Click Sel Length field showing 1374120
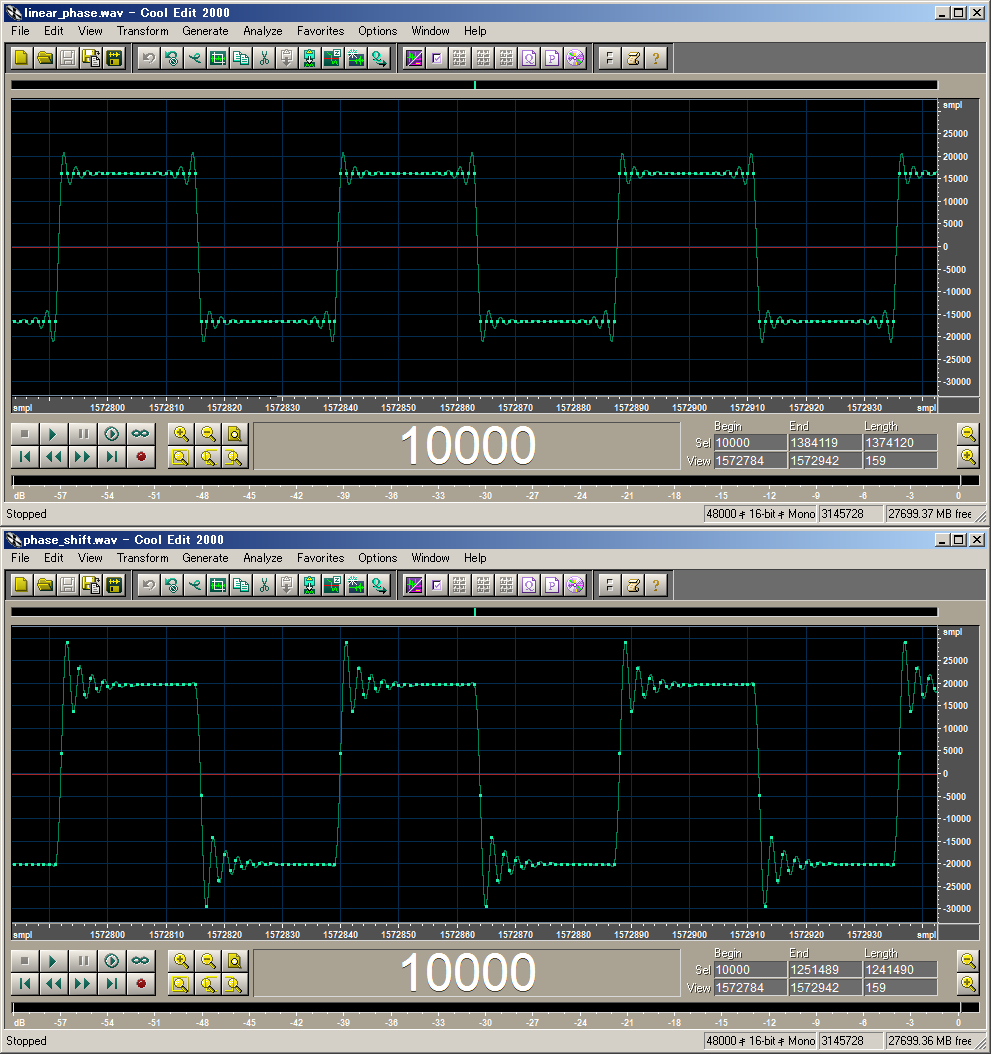Image resolution: width=991 pixels, height=1054 pixels. [x=900, y=443]
